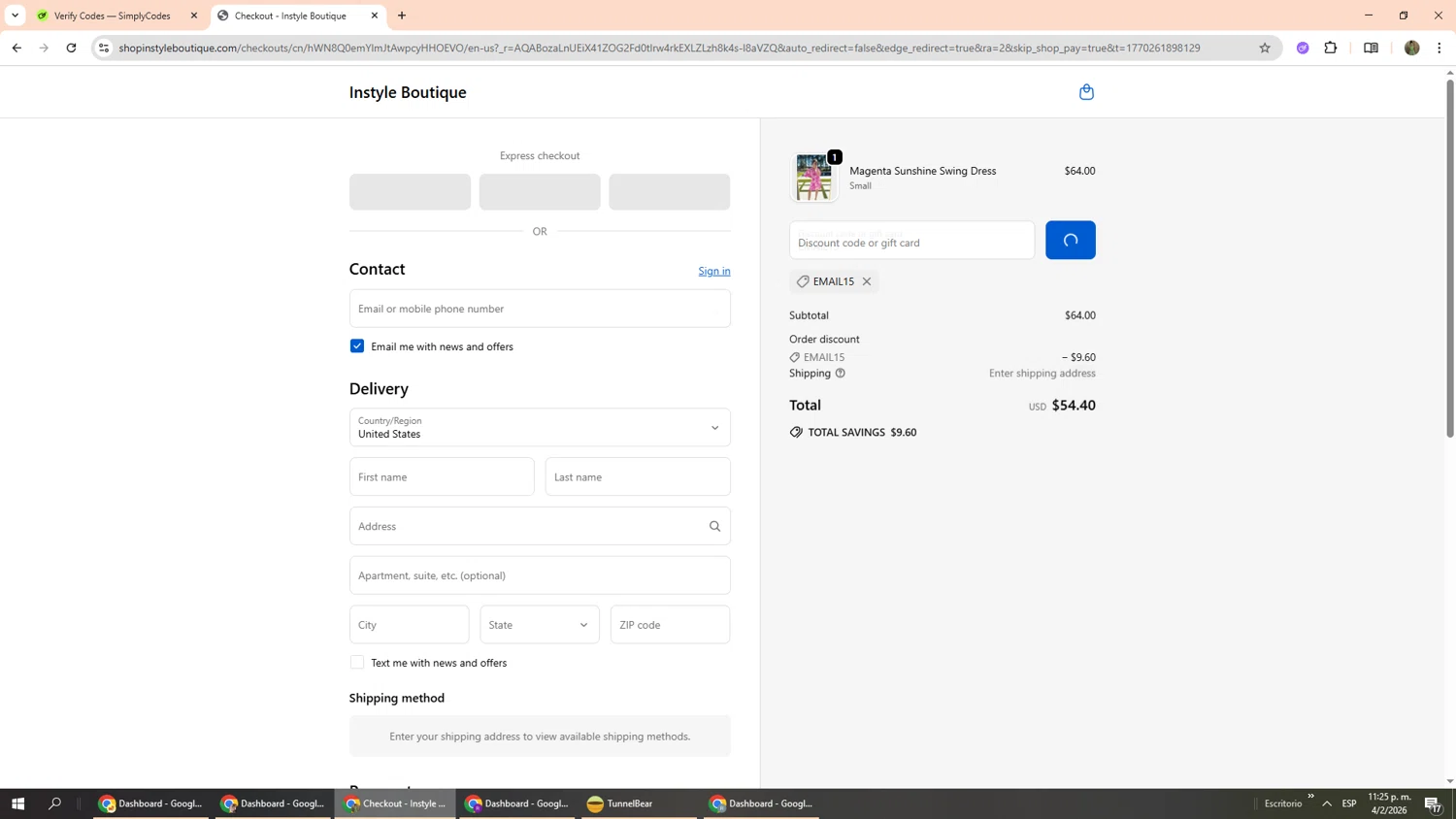
Task: Open the Windows Start menu
Action: click(x=17, y=803)
